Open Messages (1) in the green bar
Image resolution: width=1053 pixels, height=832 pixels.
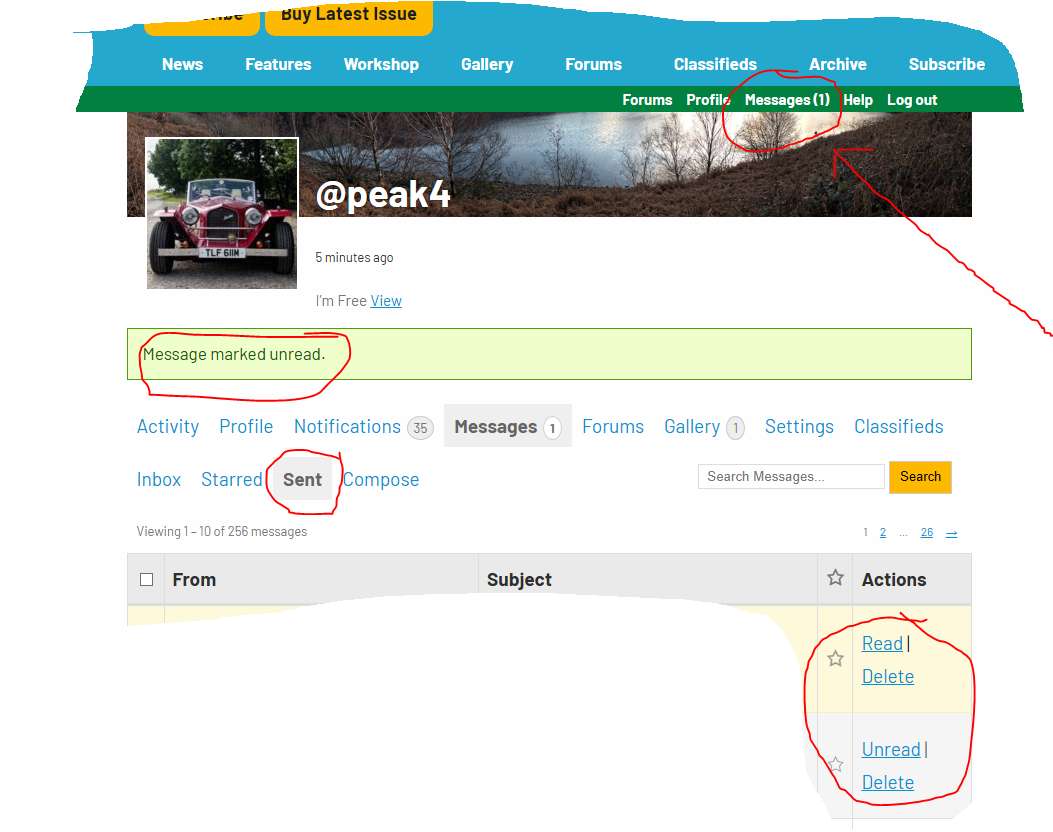click(787, 100)
